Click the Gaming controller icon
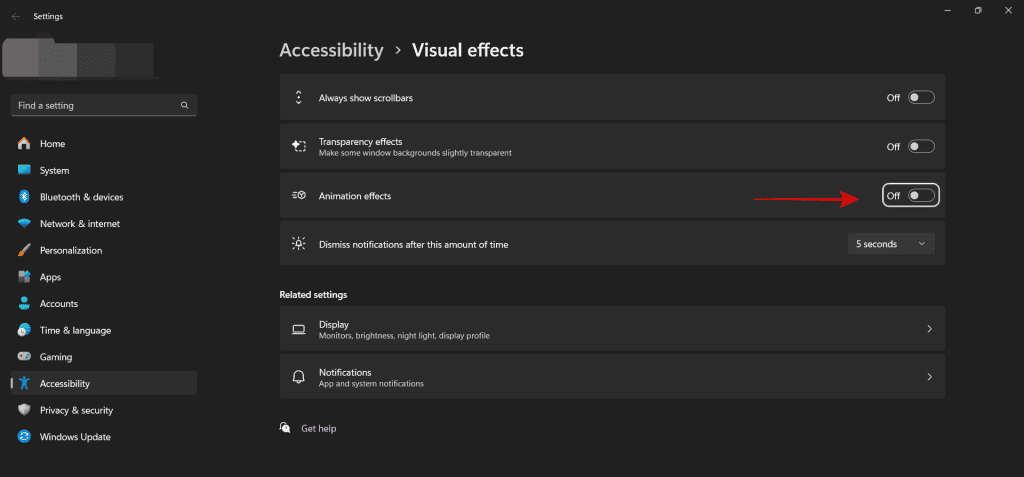This screenshot has width=1024, height=477. [24, 357]
